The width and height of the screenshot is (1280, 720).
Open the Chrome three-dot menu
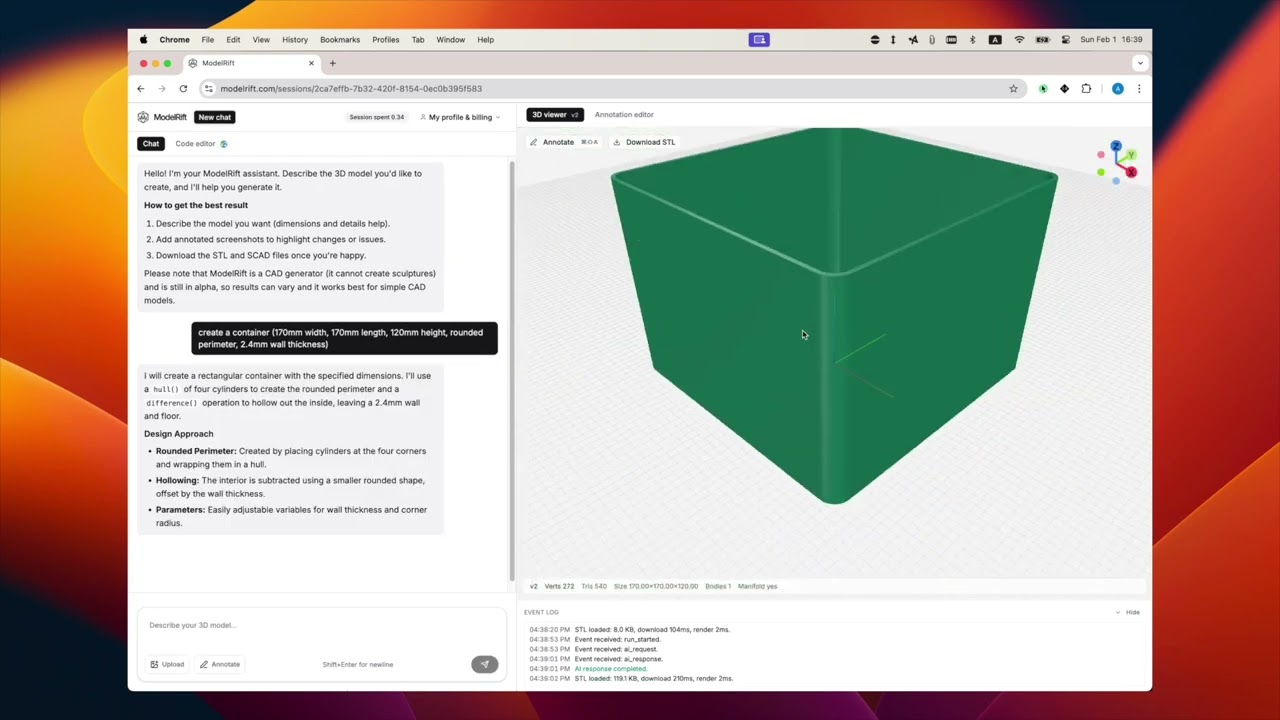(x=1139, y=89)
